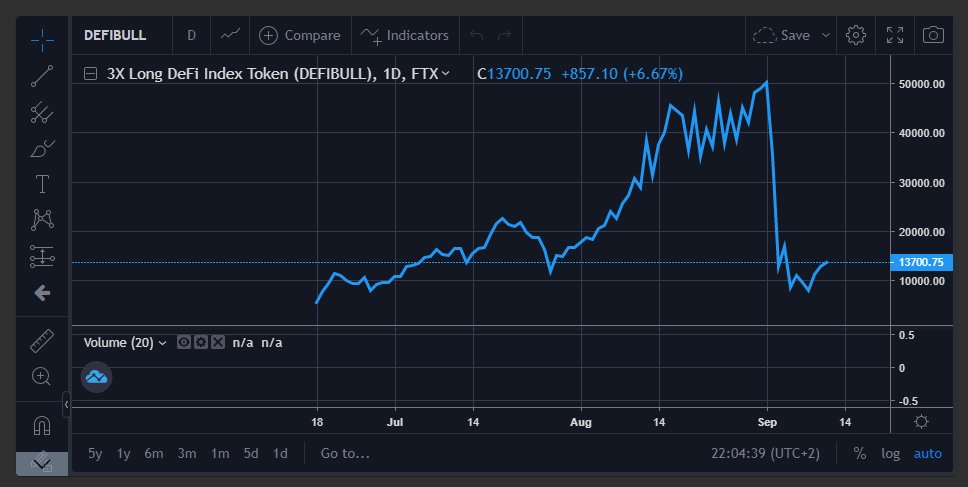The height and width of the screenshot is (487, 968).
Task: Click the back arrow icon in the sidebar
Action: coord(42,293)
